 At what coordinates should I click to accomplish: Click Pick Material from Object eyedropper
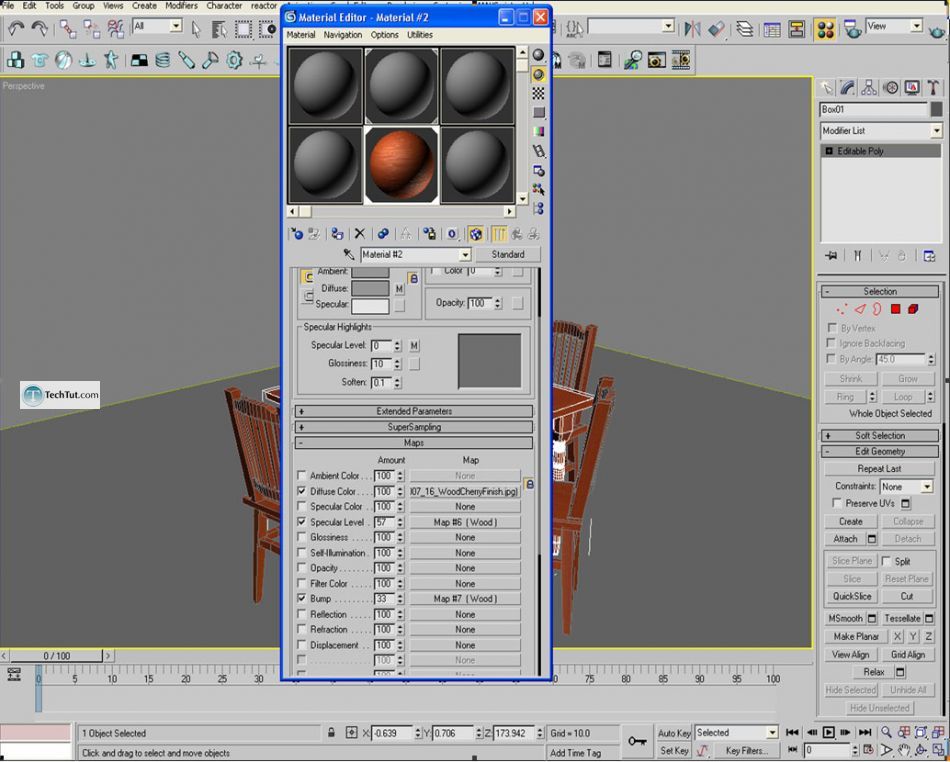click(348, 254)
